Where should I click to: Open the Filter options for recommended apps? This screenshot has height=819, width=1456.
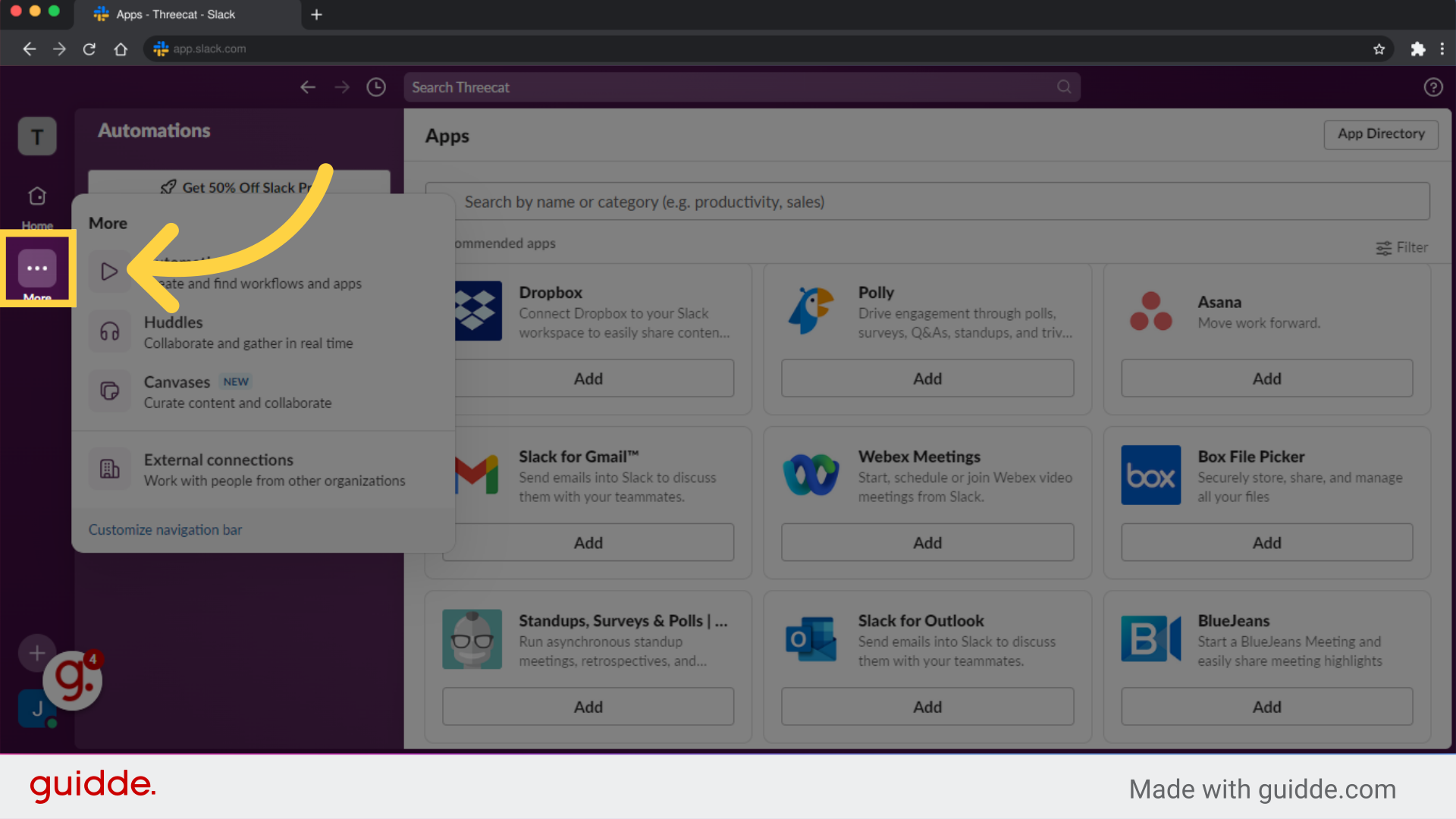click(1401, 247)
